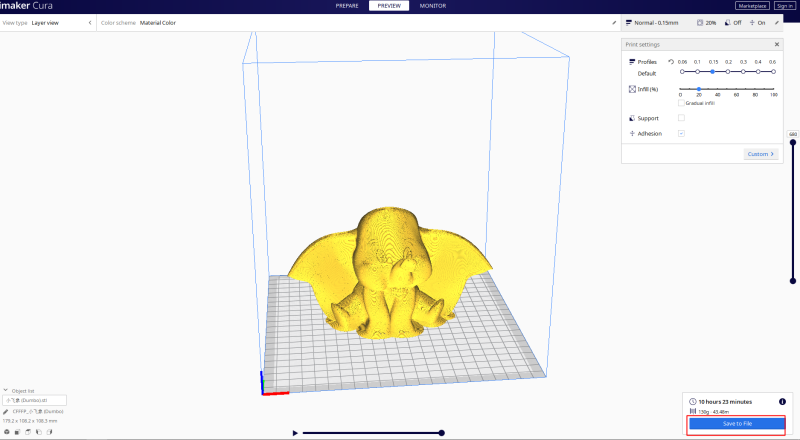Click the 10 hours 23 minutes estimate

point(725,402)
